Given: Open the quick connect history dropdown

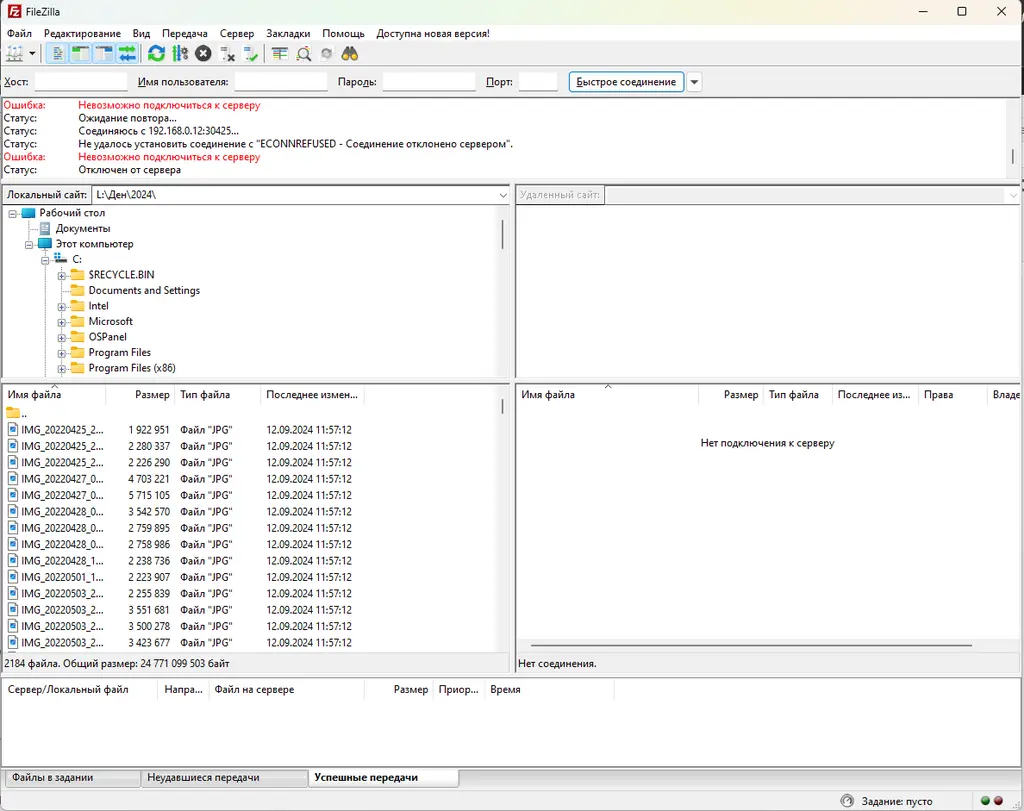Looking at the screenshot, I should click(x=694, y=82).
